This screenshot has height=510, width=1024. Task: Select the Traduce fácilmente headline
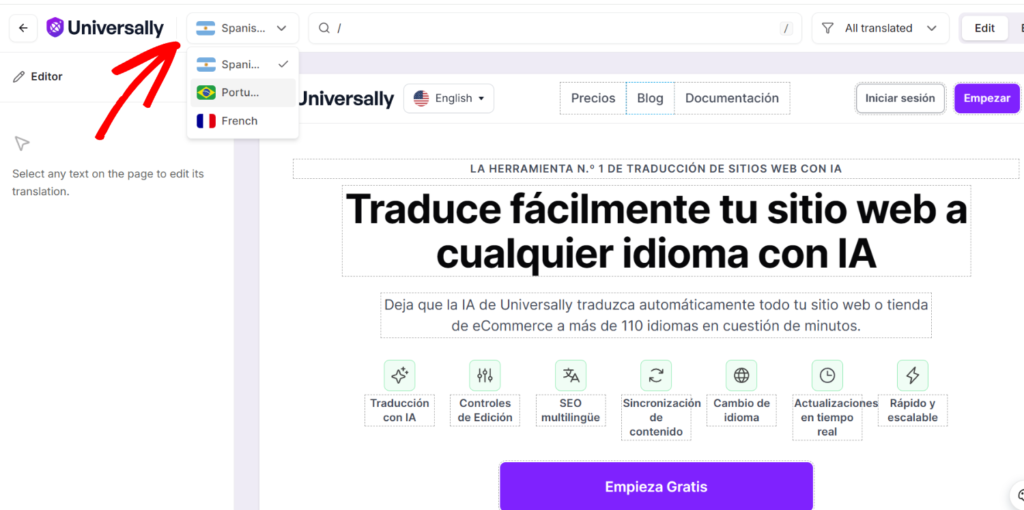(656, 231)
